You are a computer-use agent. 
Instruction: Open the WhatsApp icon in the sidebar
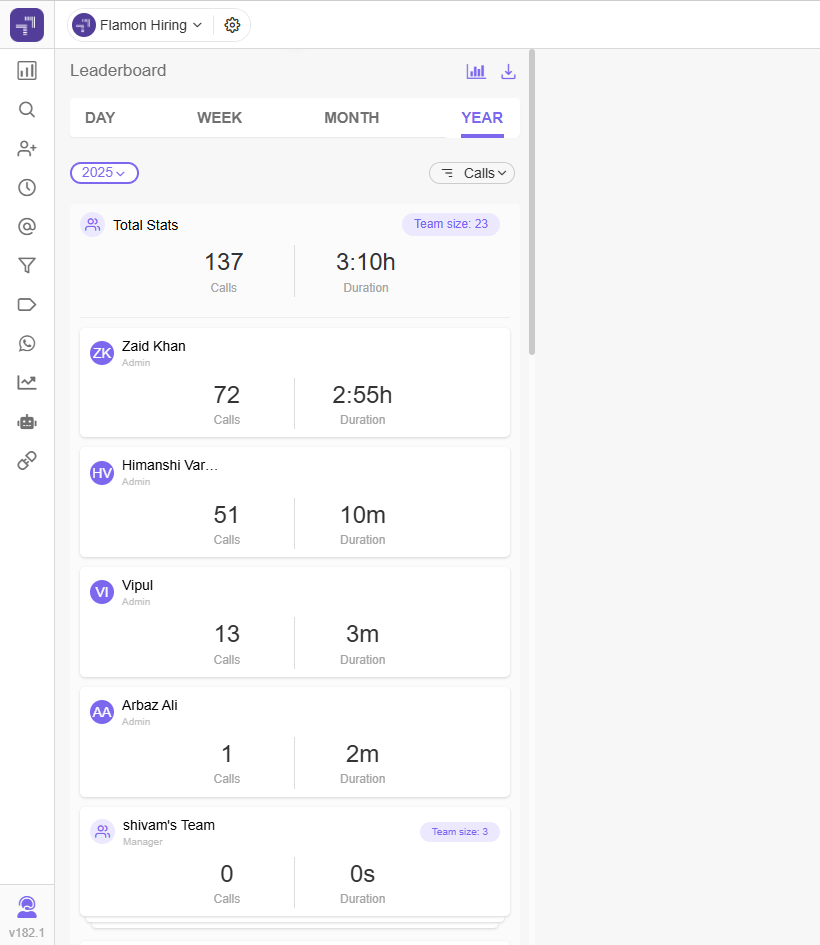[x=27, y=344]
